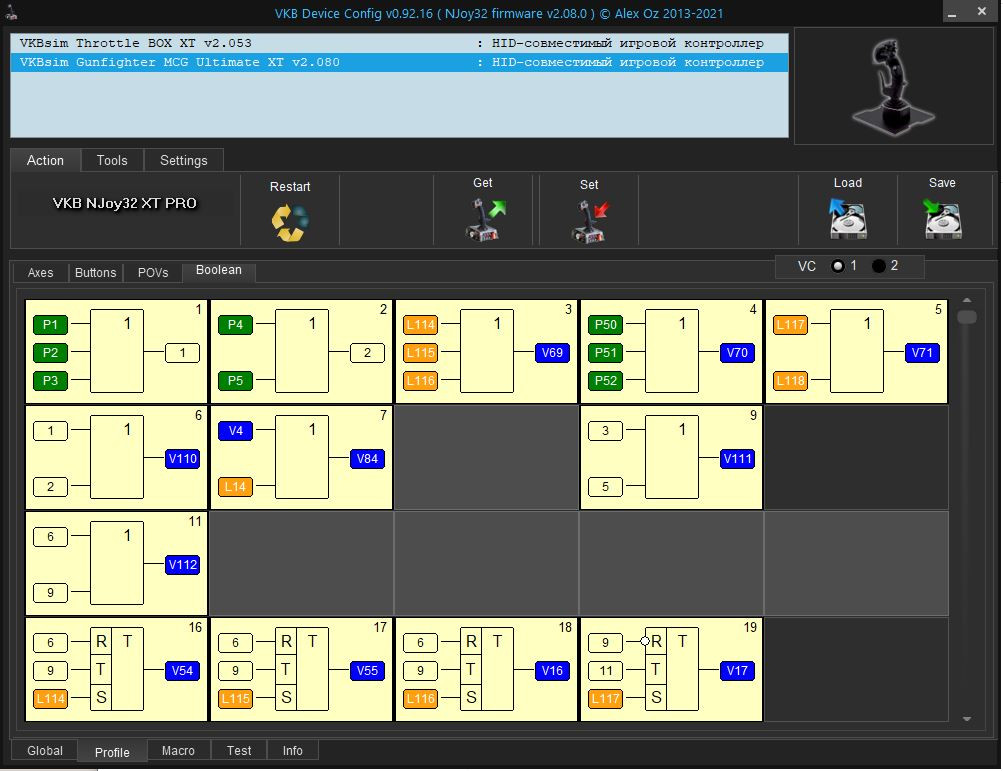Click blue V4 input of cell 7
The height and width of the screenshot is (771, 1003).
pos(235,431)
